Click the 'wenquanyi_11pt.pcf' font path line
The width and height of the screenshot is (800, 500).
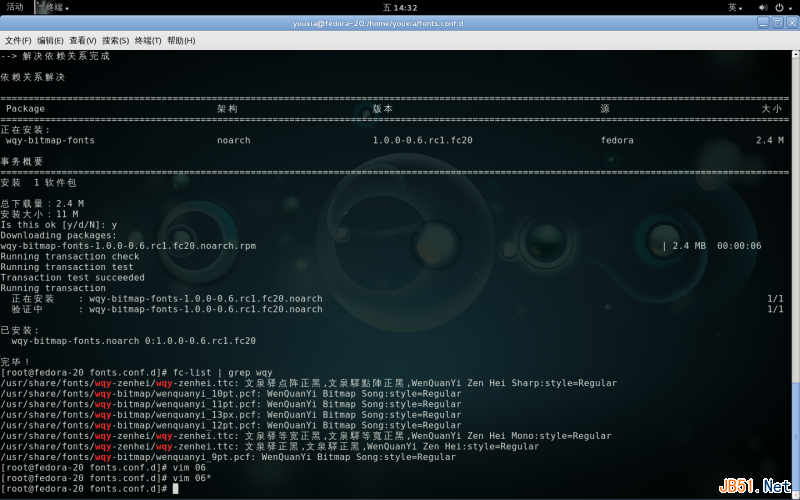(x=231, y=404)
